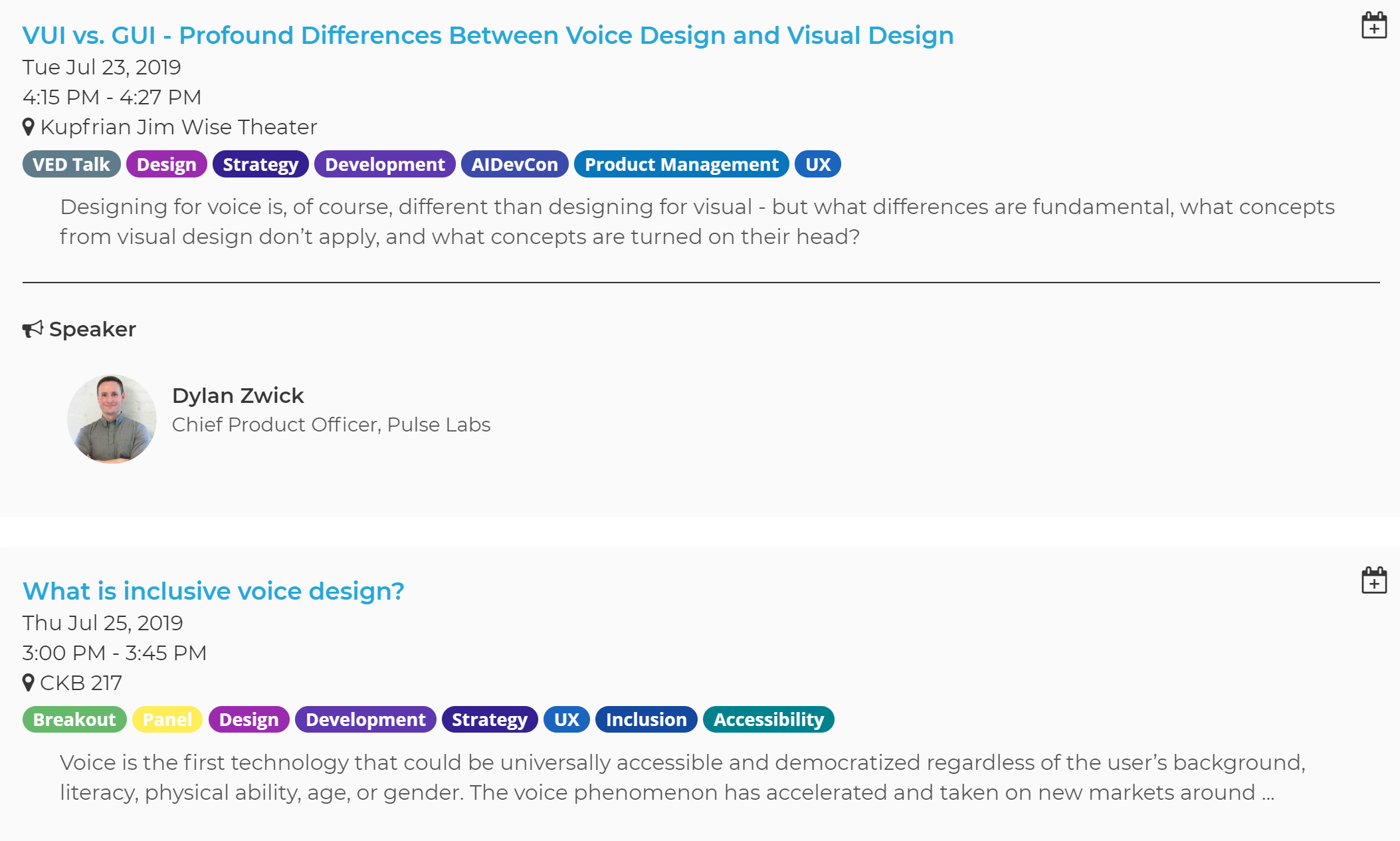This screenshot has width=1400, height=841.
Task: Click the AIDevCon tag
Action: (x=514, y=164)
